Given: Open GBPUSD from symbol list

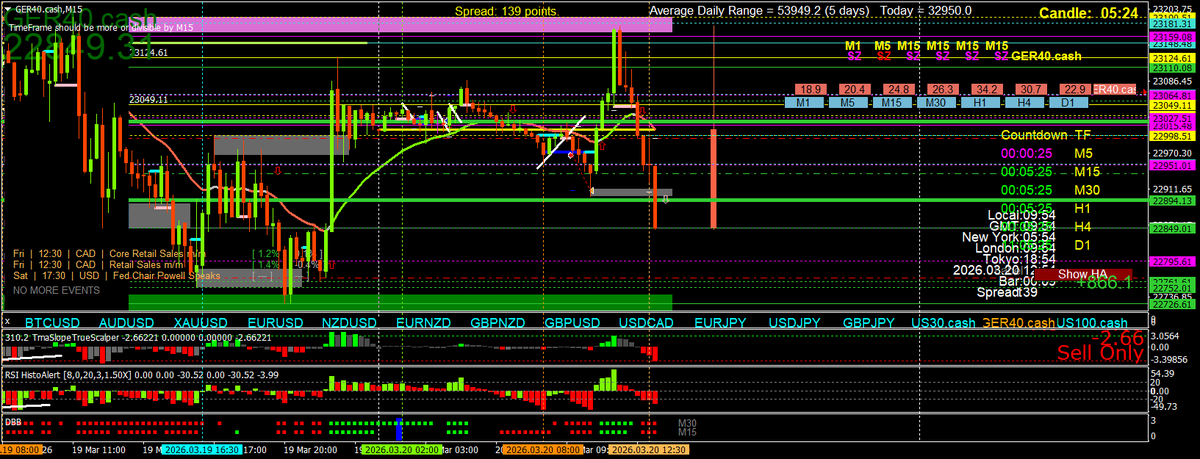Looking at the screenshot, I should click(573, 323).
